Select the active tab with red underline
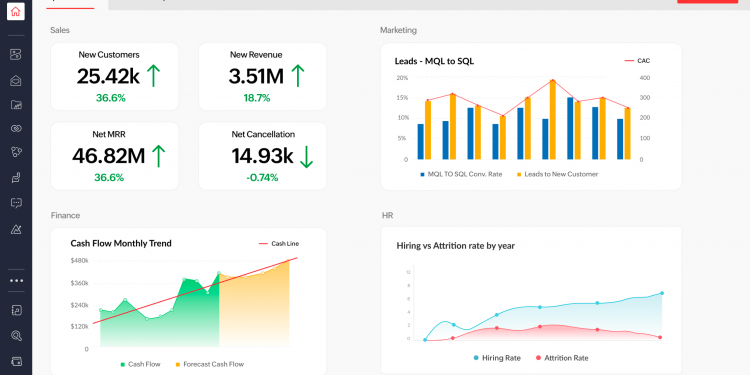This screenshot has height=375, width=750. [x=70, y=4]
